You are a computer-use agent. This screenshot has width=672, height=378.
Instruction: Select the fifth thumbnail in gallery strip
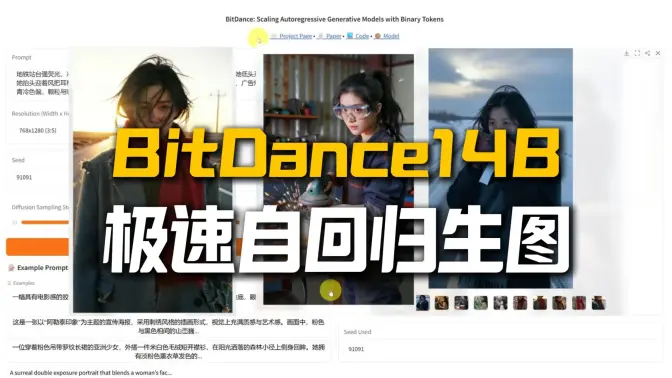500,303
